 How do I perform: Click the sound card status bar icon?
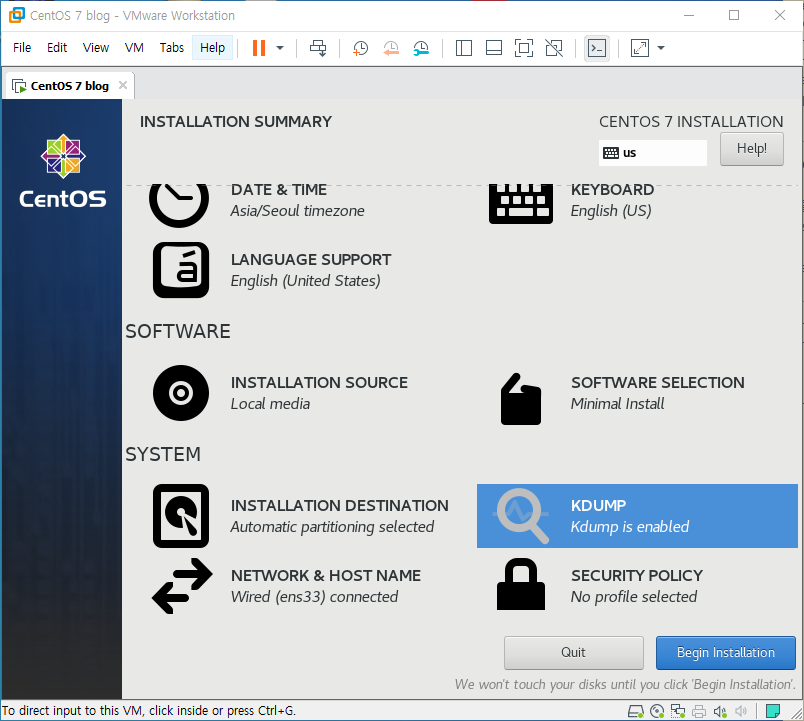pyautogui.click(x=720, y=711)
